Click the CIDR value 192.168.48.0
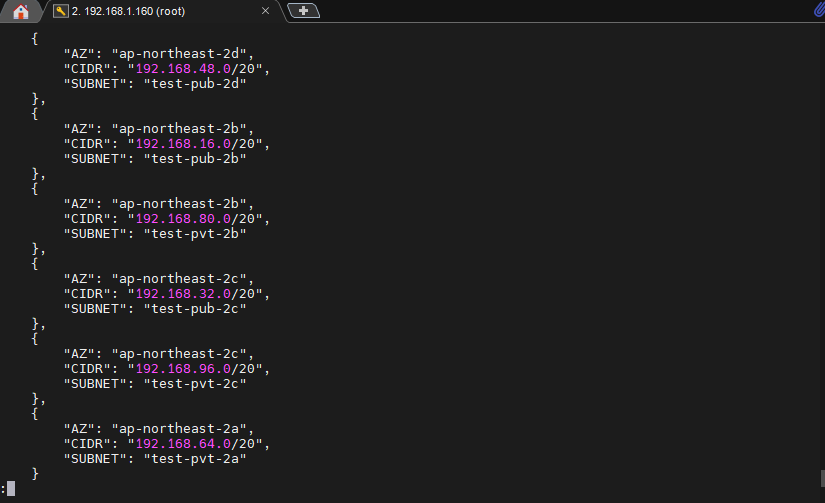Screen dimensions: 825x503 pos(183,69)
